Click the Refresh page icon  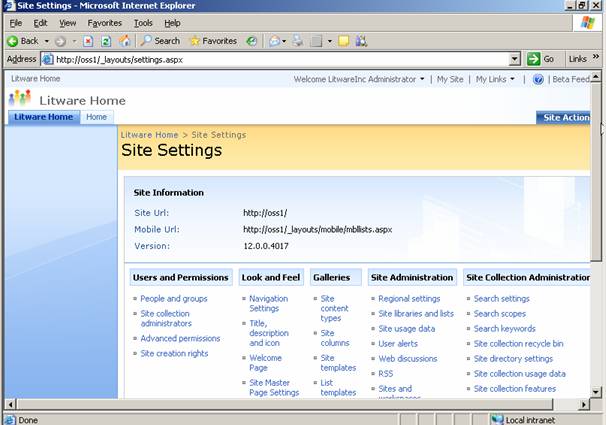[106, 41]
